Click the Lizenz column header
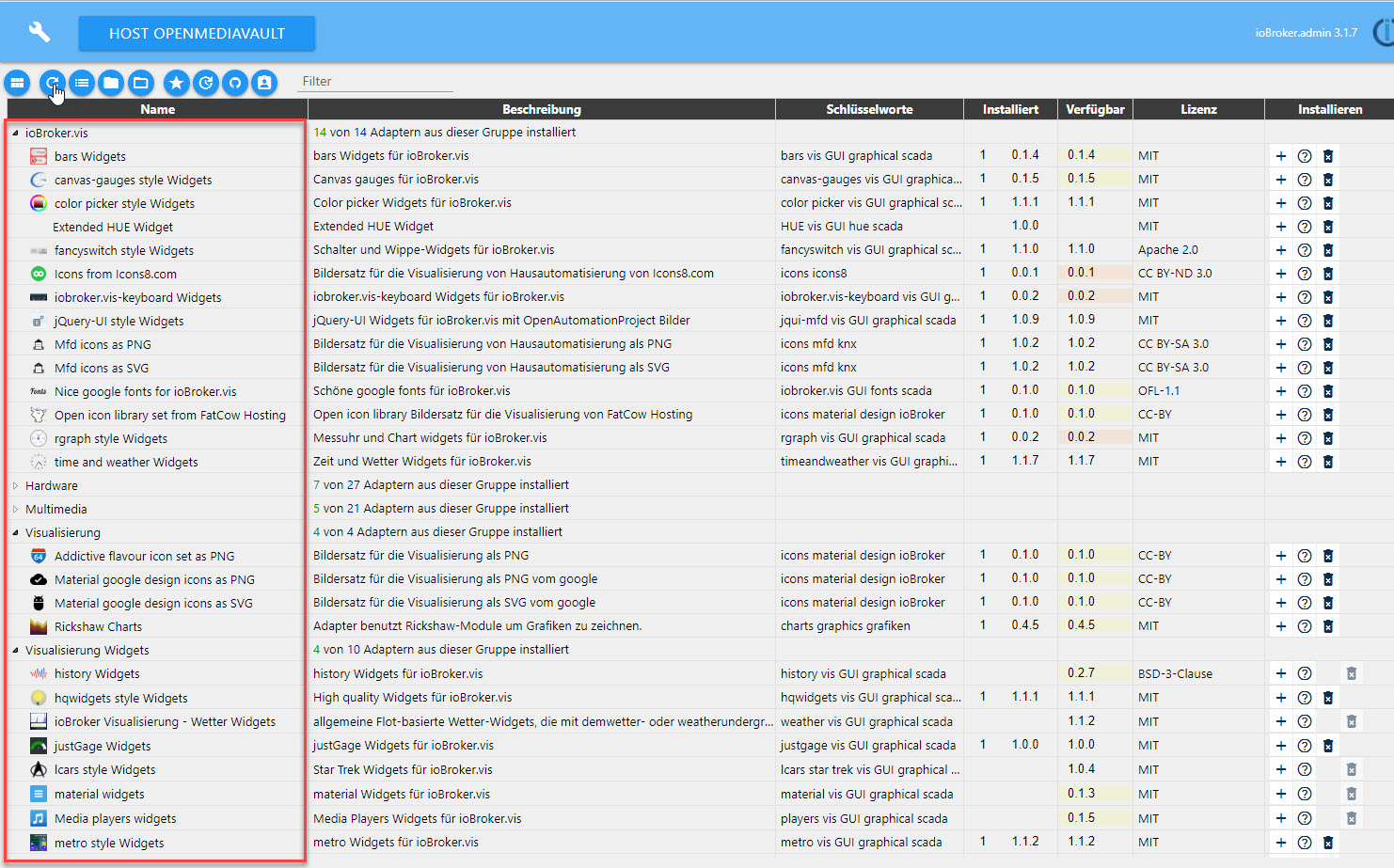The image size is (1394, 868). tap(1198, 109)
